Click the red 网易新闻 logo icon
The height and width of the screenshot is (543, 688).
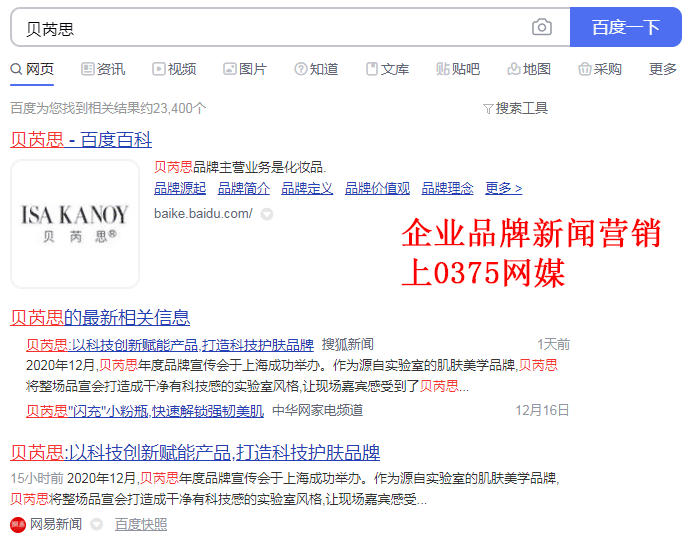click(x=18, y=525)
